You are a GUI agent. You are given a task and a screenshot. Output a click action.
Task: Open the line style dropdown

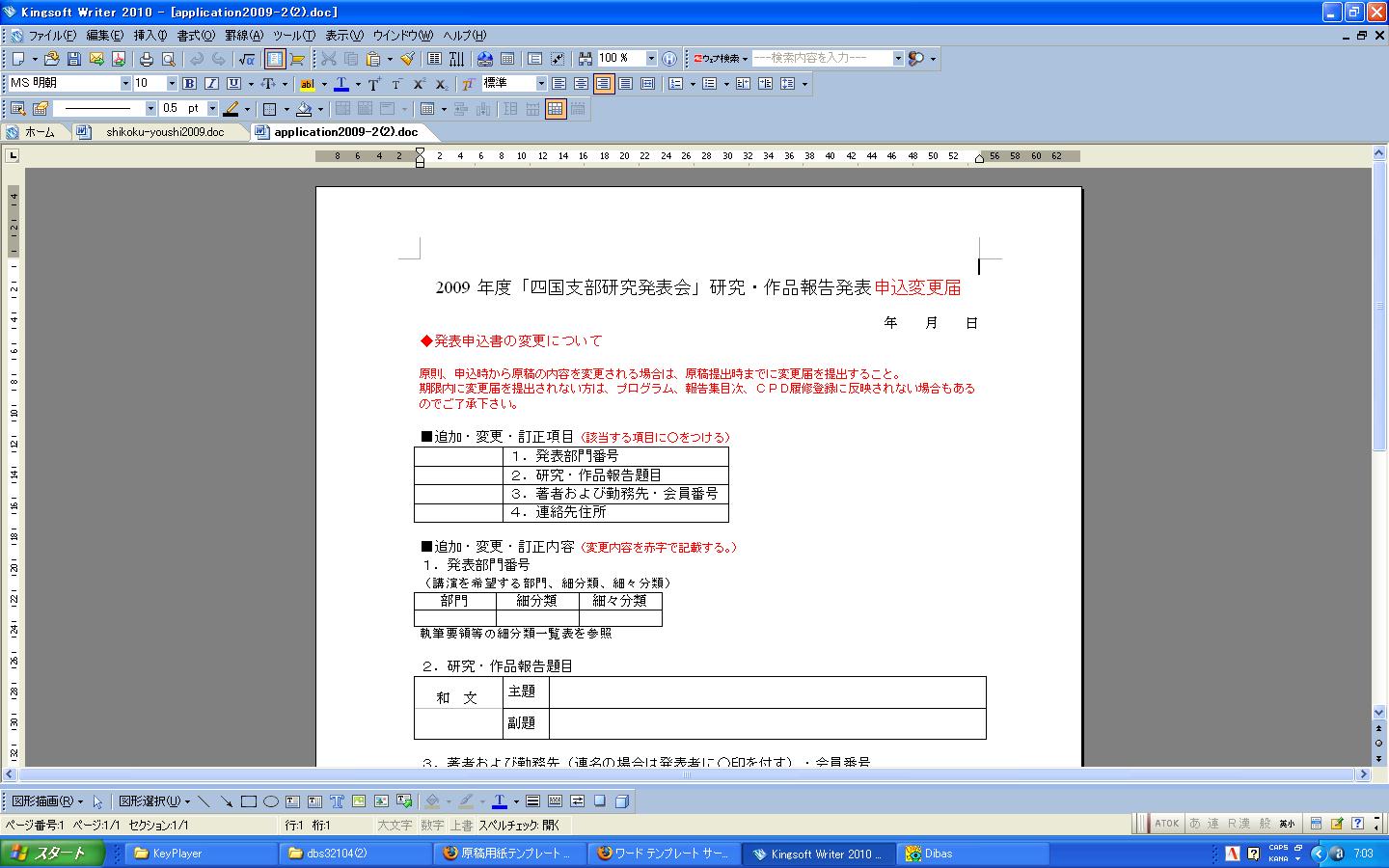point(150,109)
